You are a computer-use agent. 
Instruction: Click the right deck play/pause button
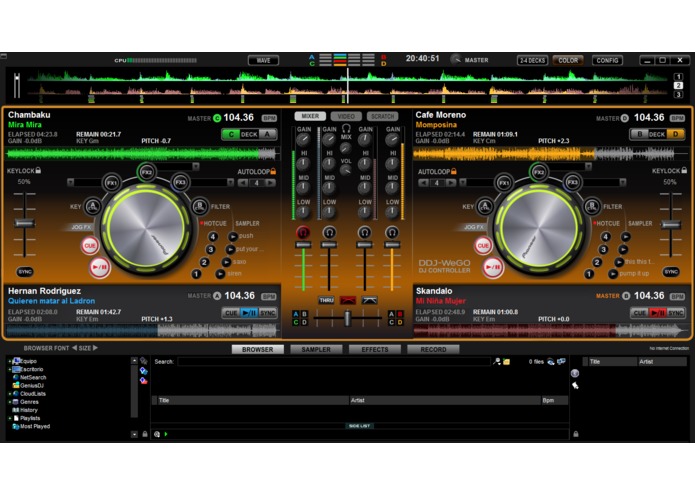pos(492,267)
